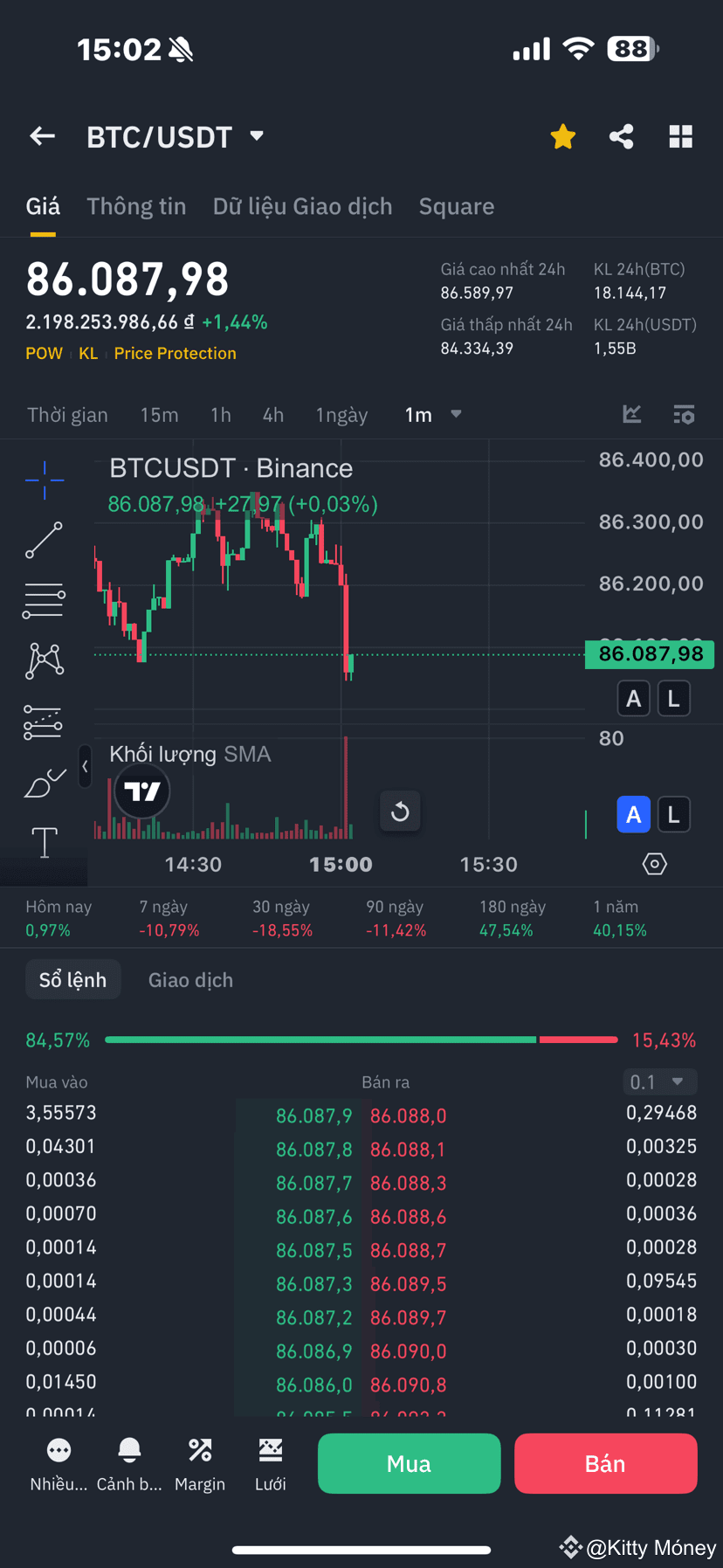Viewport: 723px width, 1568px height.
Task: Select the crosshair cursor tool
Action: coord(45,480)
